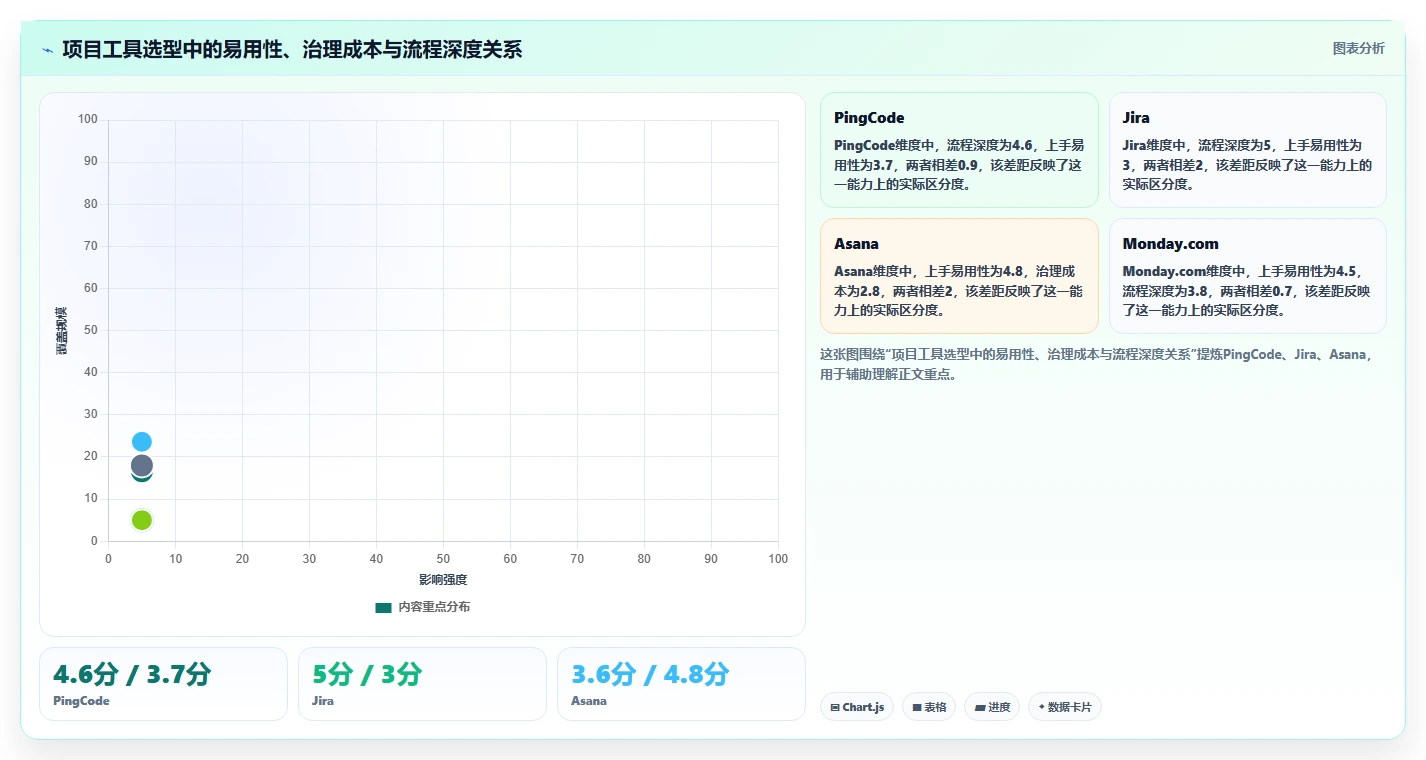The image size is (1426, 760).
Task: Toggle the 内容重点分布 legend color box
Action: 383,607
